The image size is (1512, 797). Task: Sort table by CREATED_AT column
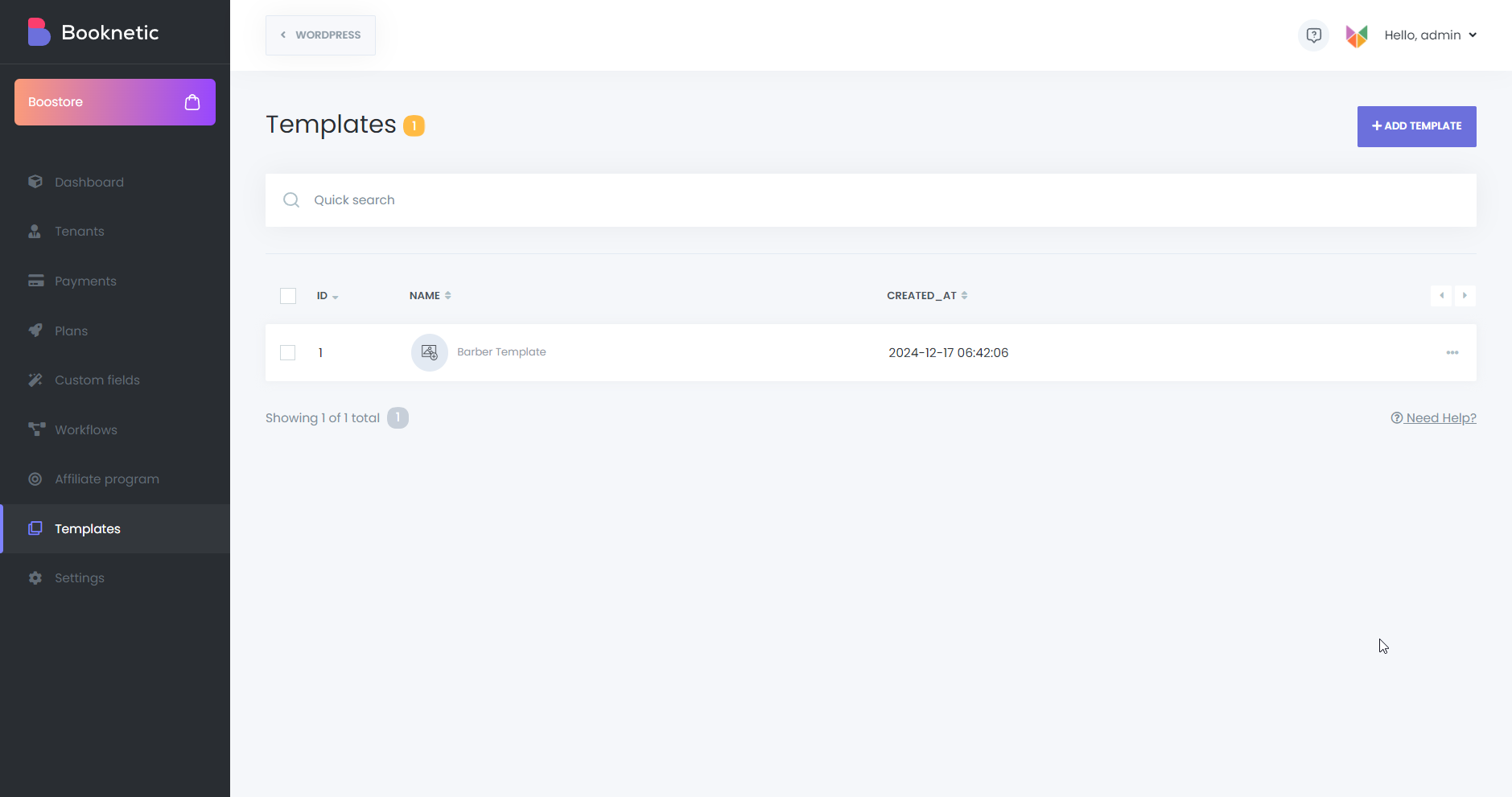tap(927, 296)
